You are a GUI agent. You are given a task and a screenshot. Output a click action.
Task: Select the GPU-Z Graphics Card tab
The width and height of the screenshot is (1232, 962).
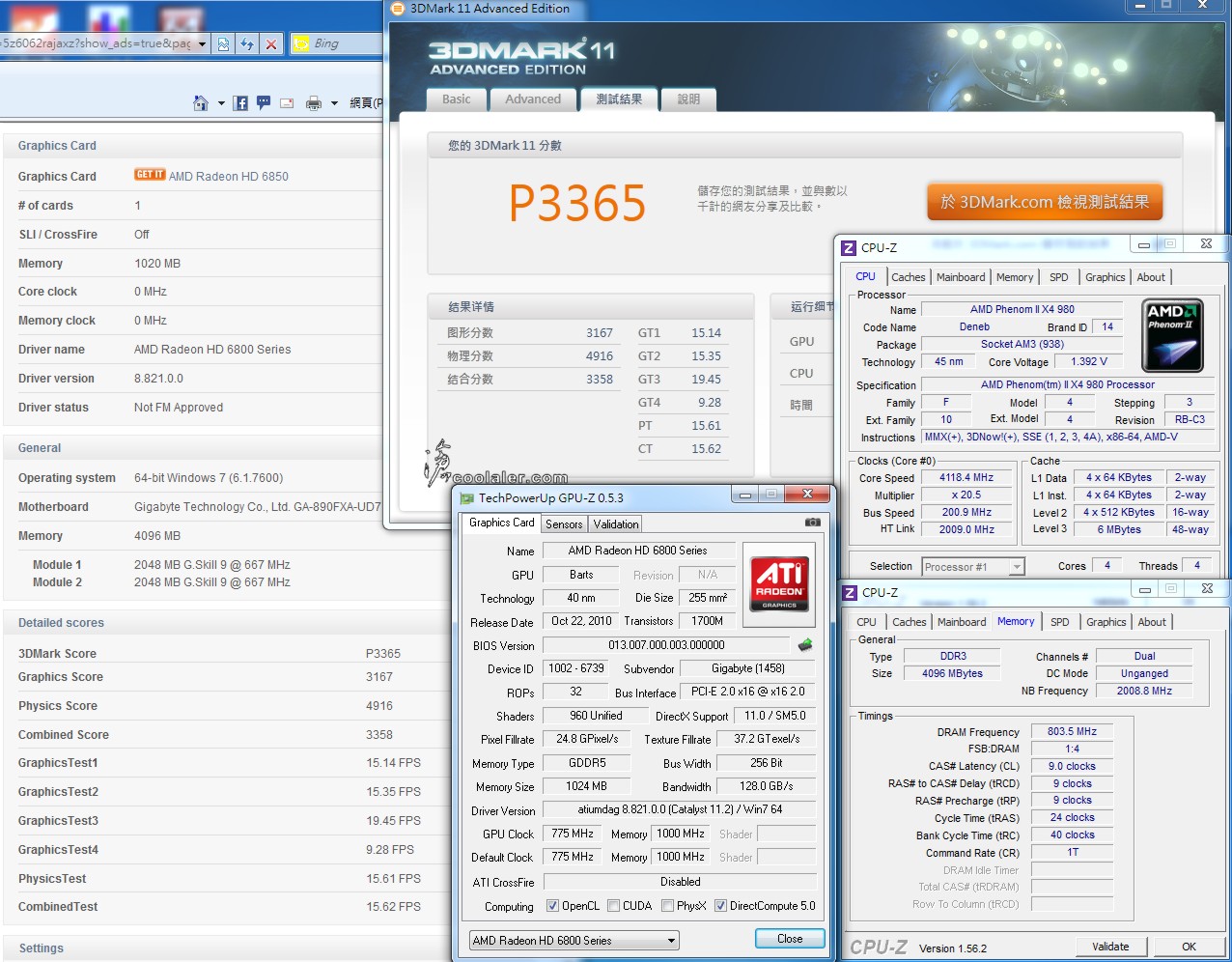pos(501,523)
